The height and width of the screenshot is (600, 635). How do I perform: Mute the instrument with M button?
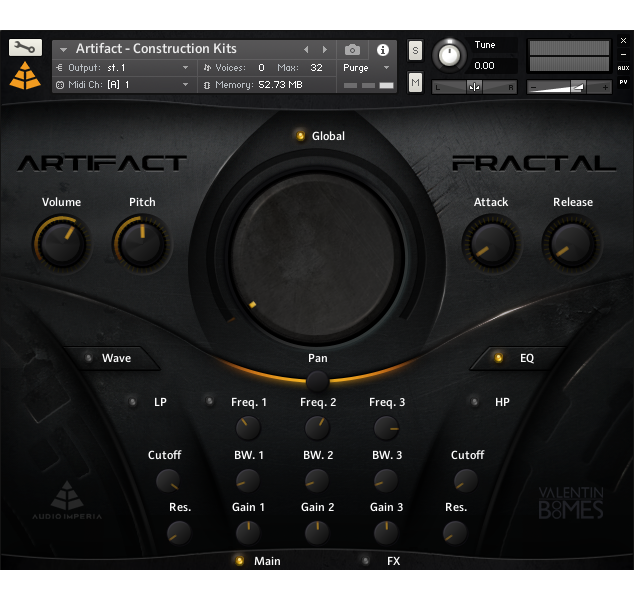(415, 83)
